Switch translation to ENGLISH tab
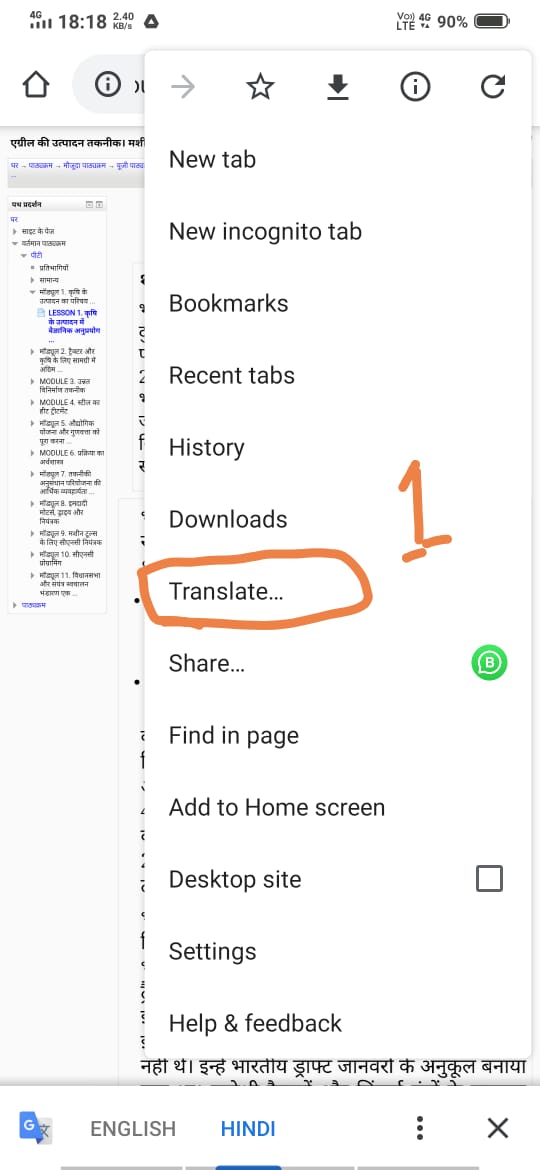 point(133,1128)
